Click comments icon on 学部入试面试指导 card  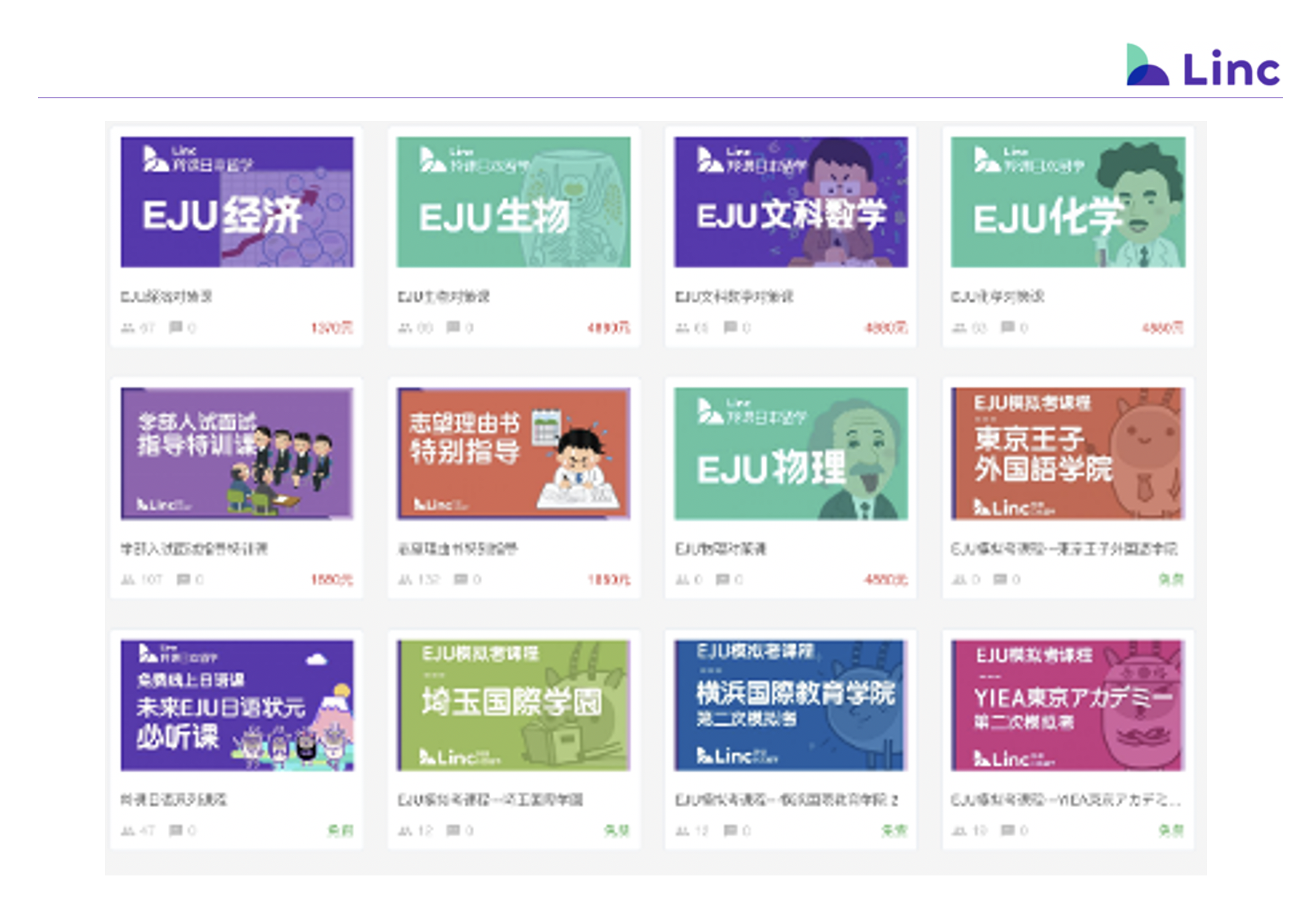183,579
